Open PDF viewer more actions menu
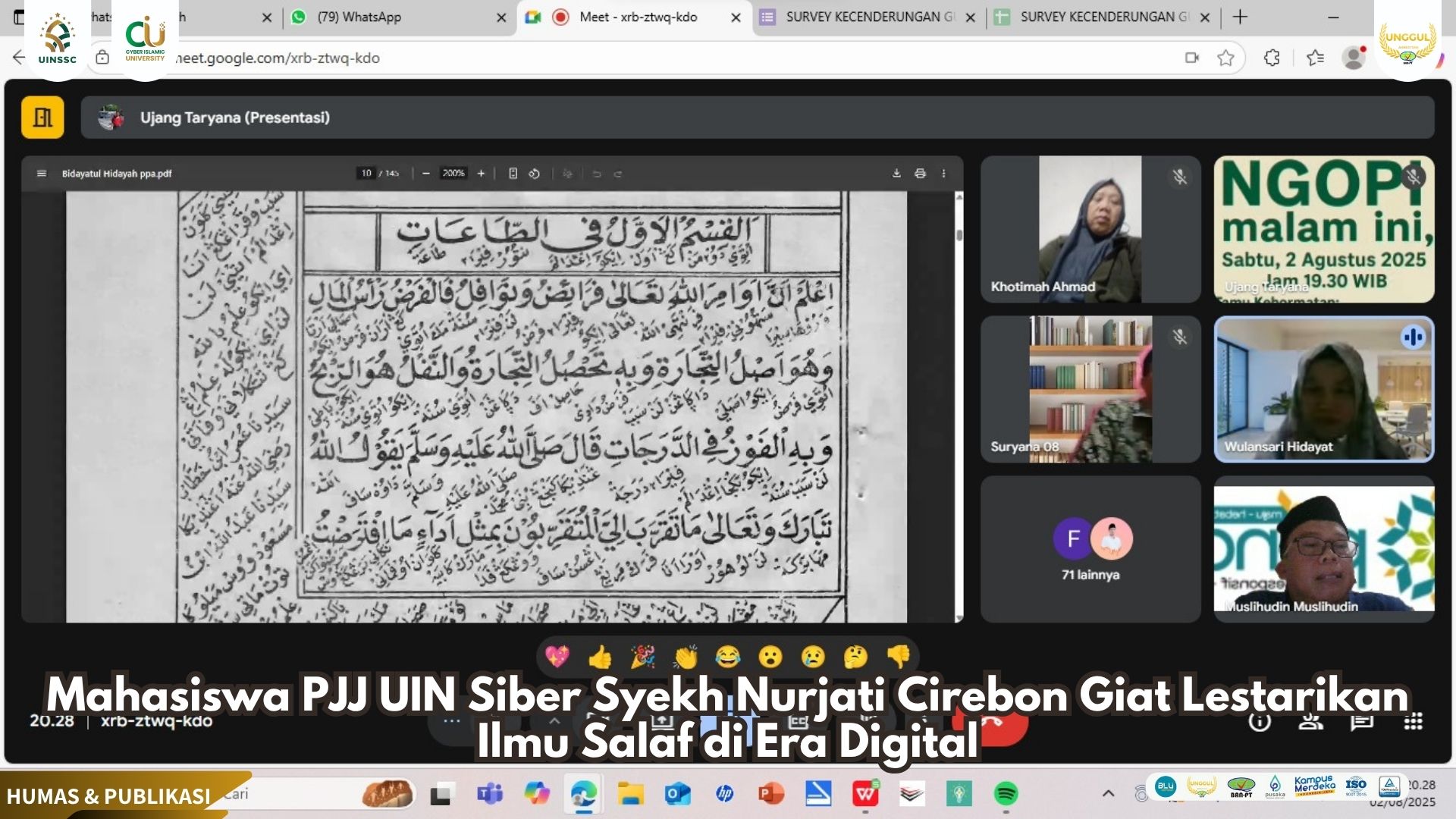Screen dimensions: 1456x819 943,174
